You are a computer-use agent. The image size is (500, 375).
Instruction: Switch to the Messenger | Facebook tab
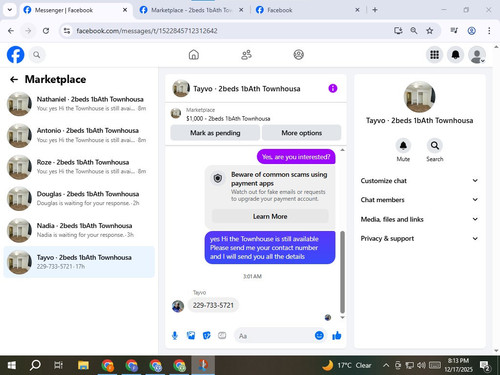75,10
